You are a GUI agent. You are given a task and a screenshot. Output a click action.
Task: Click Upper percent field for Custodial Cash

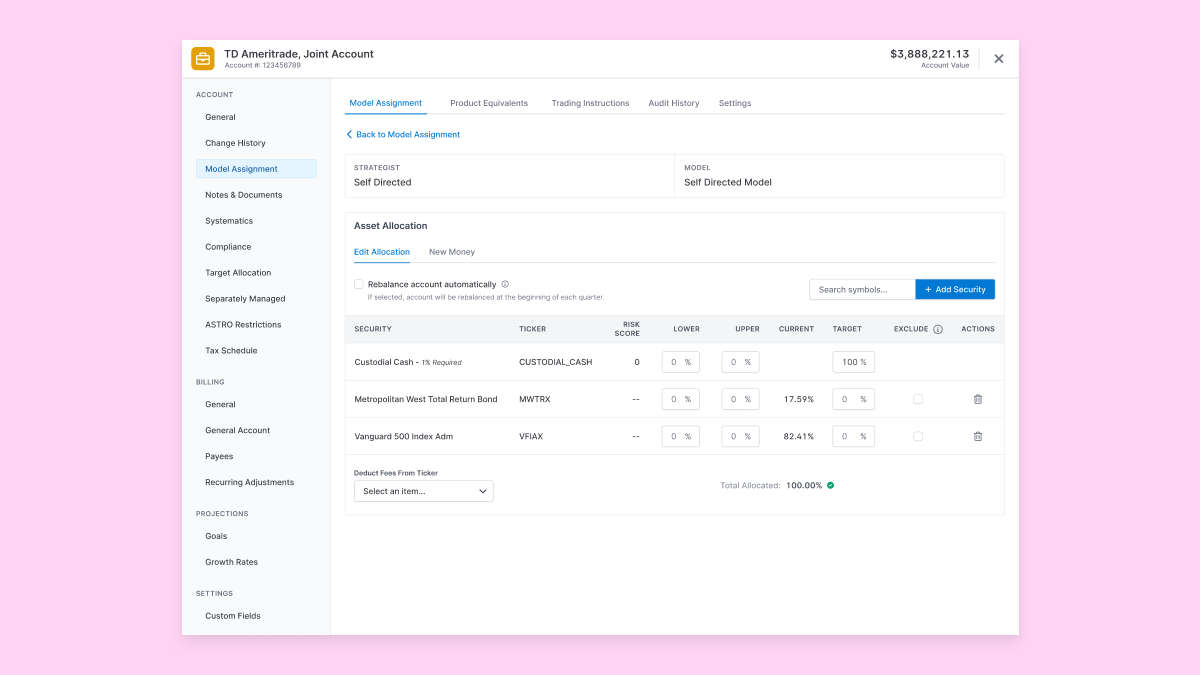coord(741,362)
